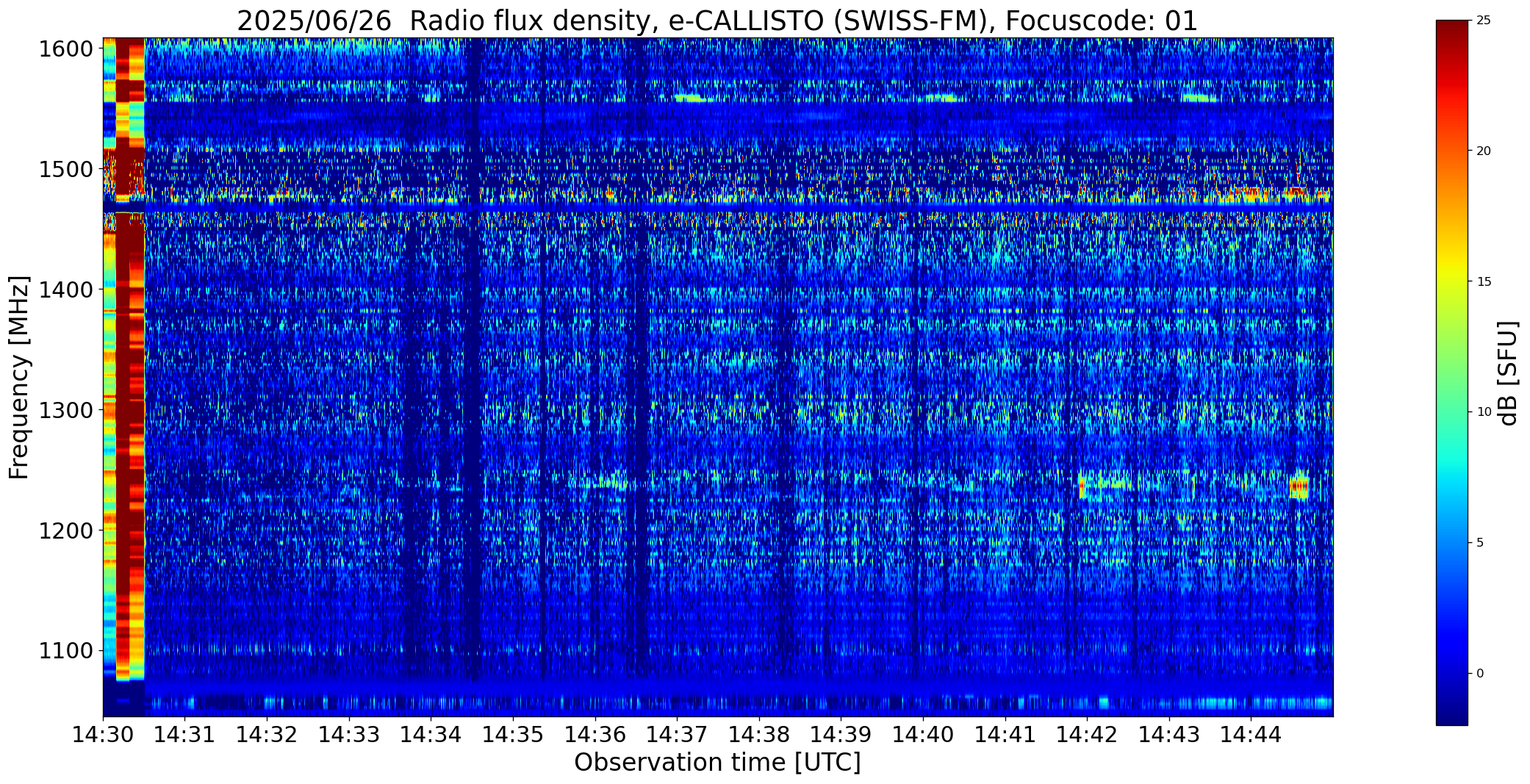Click the red burst near 1235 MHz at 14:44

coord(1299,487)
